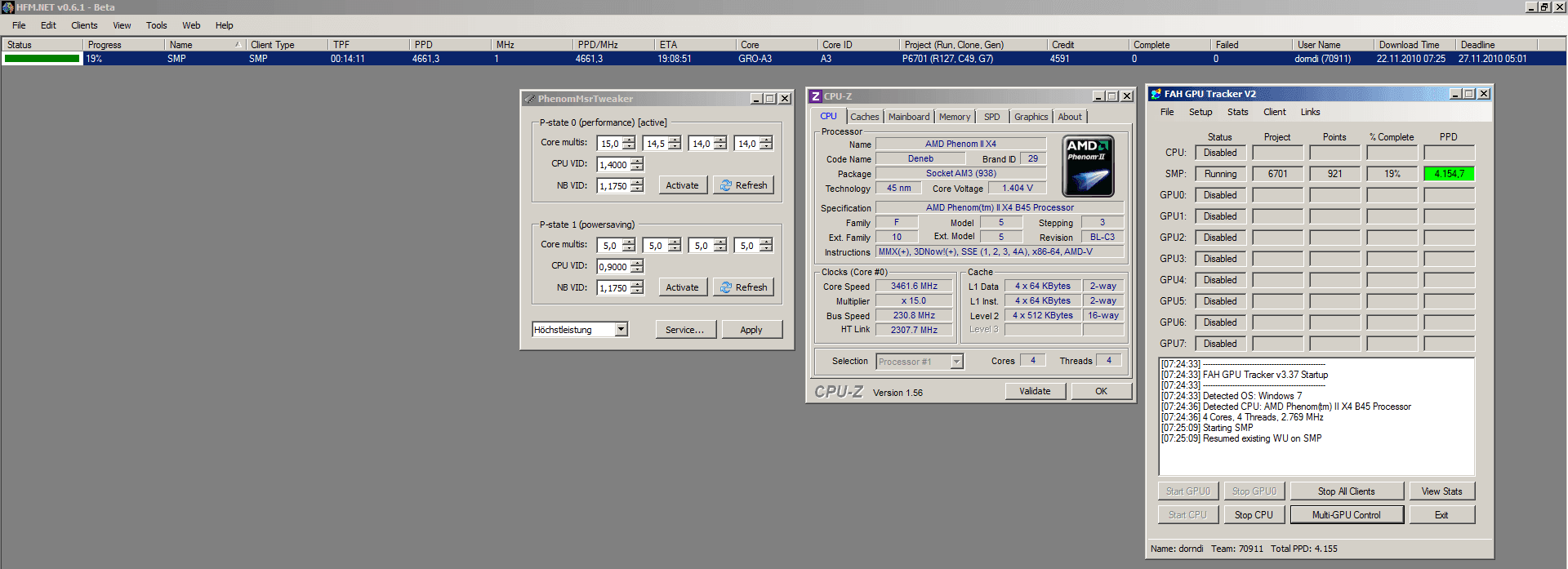Adjust first core multi stepper in P-state 0

pos(628,143)
